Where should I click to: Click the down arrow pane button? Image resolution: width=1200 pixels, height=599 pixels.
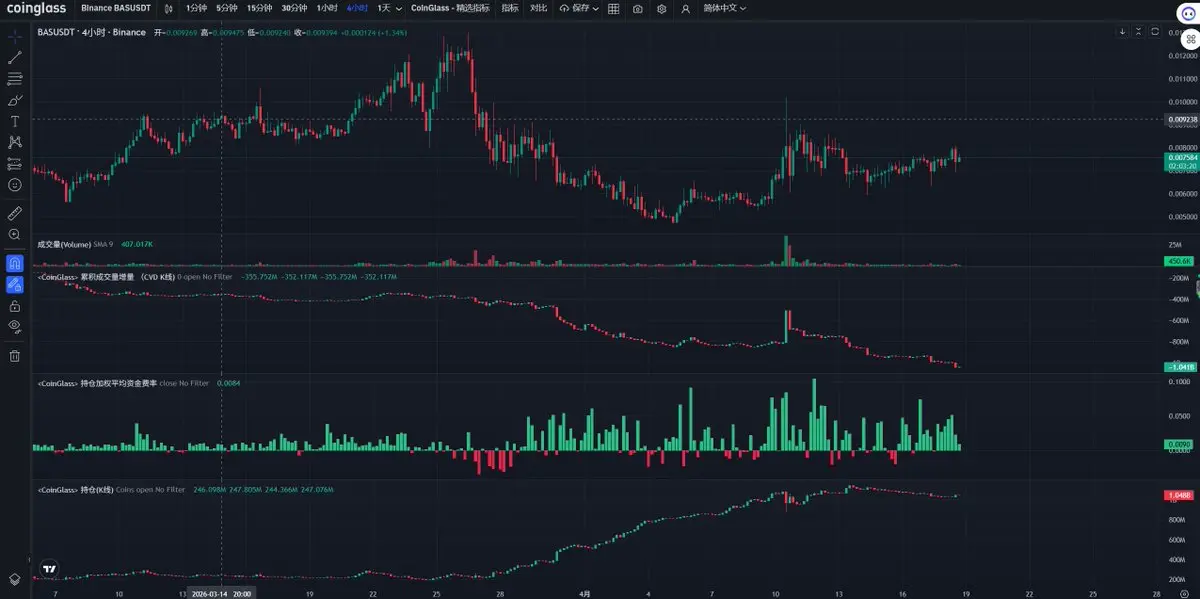coord(1122,32)
